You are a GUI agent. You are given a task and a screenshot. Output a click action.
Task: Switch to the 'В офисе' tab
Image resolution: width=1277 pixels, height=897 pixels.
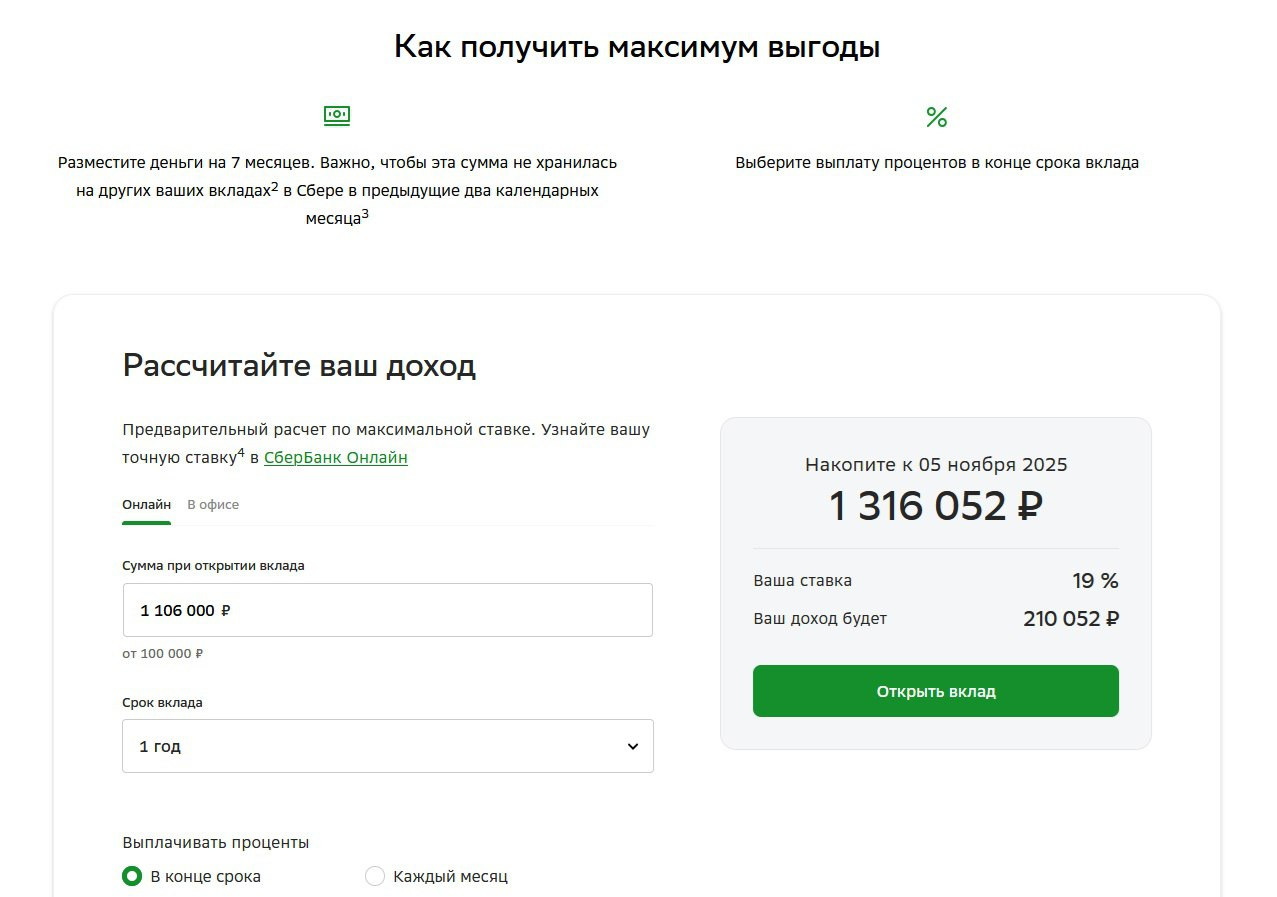click(213, 505)
